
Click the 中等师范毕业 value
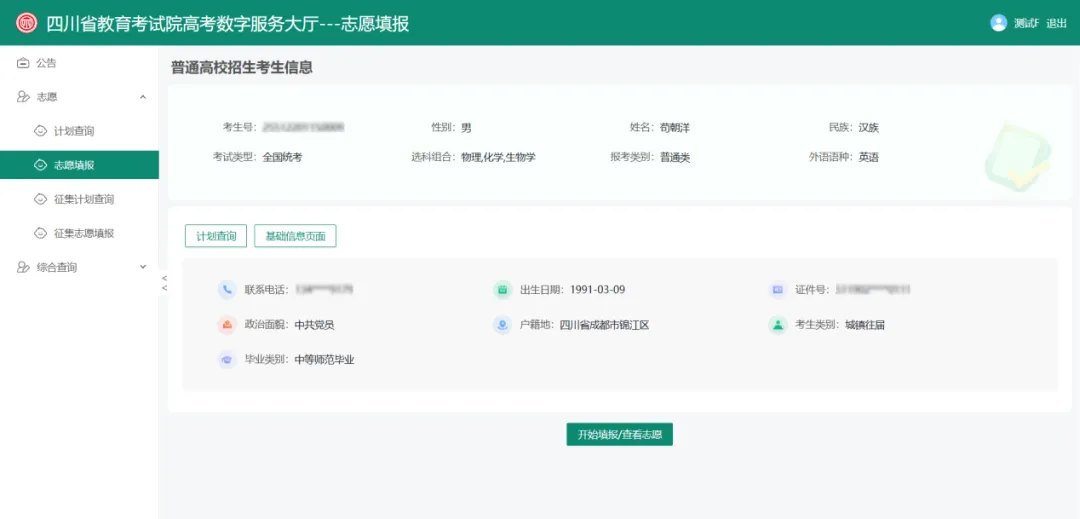point(324,359)
